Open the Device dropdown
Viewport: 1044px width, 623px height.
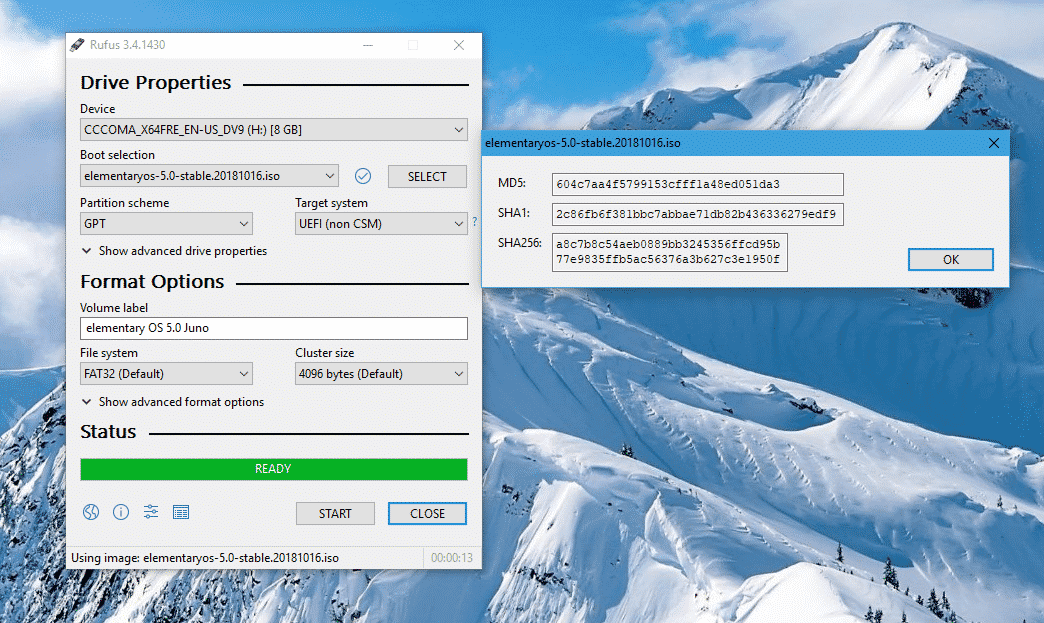coord(274,130)
